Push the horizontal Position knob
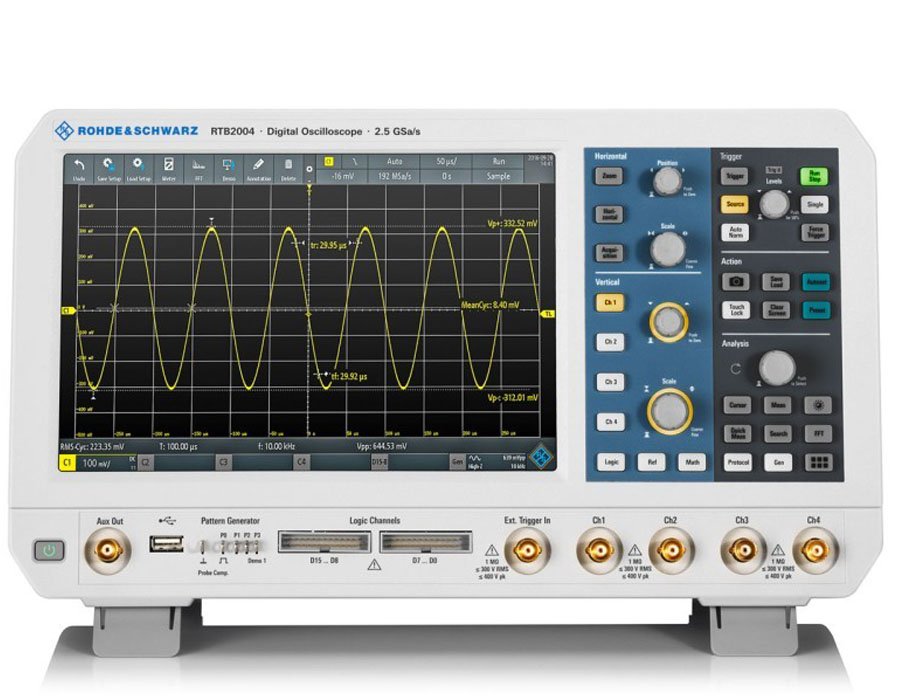The image size is (900, 700). (x=666, y=182)
